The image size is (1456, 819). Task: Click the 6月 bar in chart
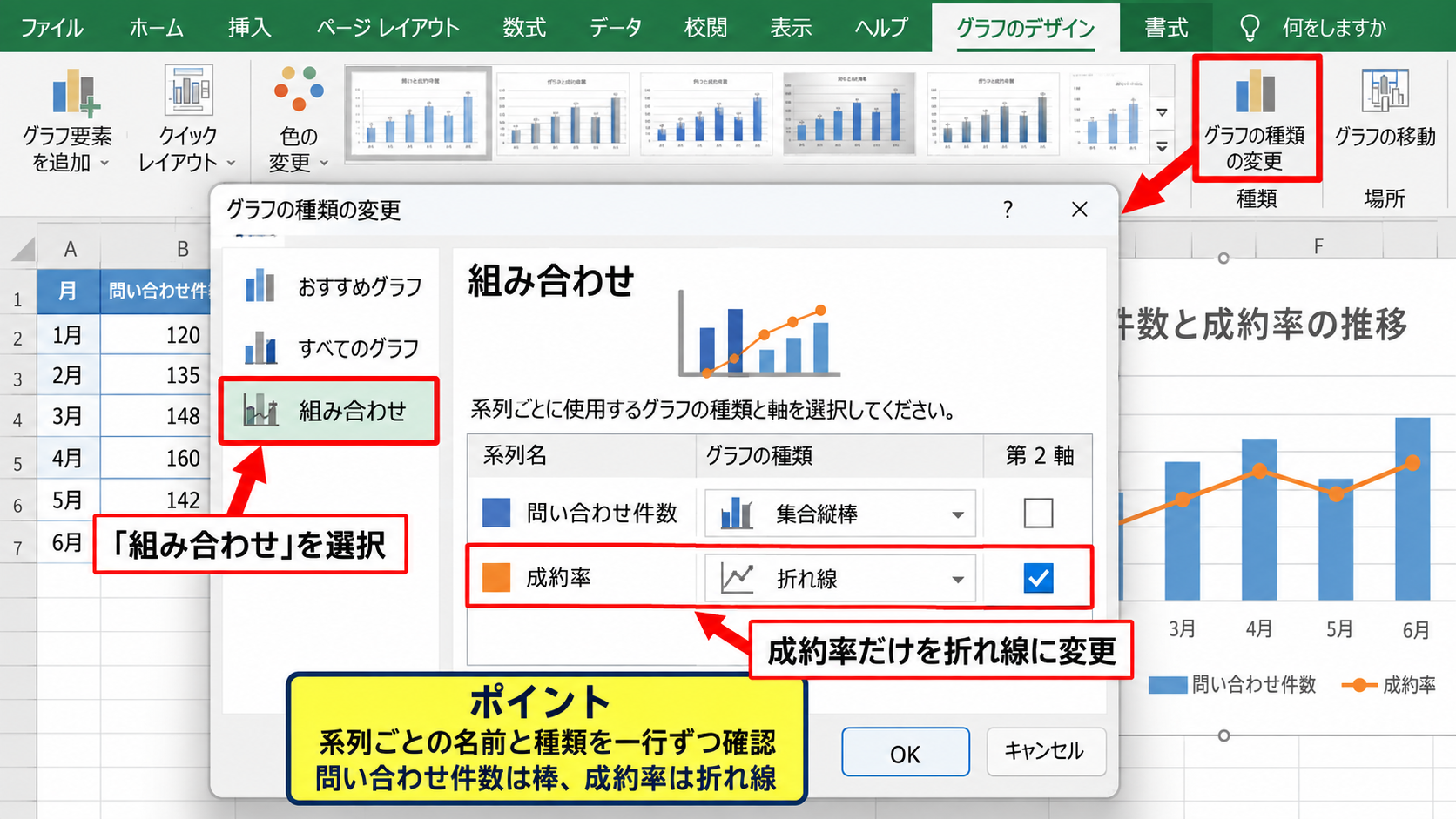(1412, 508)
